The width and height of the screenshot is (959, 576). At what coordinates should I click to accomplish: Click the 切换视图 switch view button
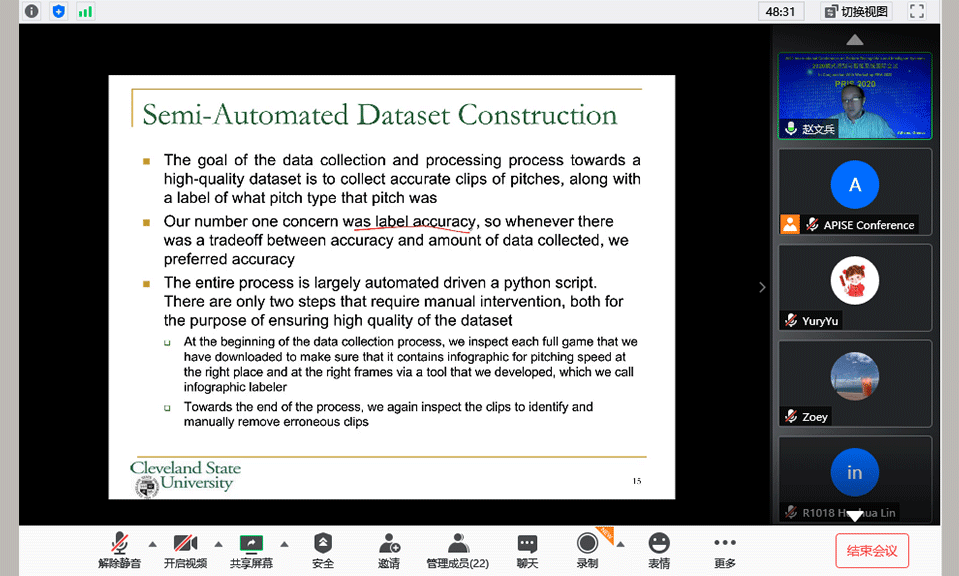857,12
